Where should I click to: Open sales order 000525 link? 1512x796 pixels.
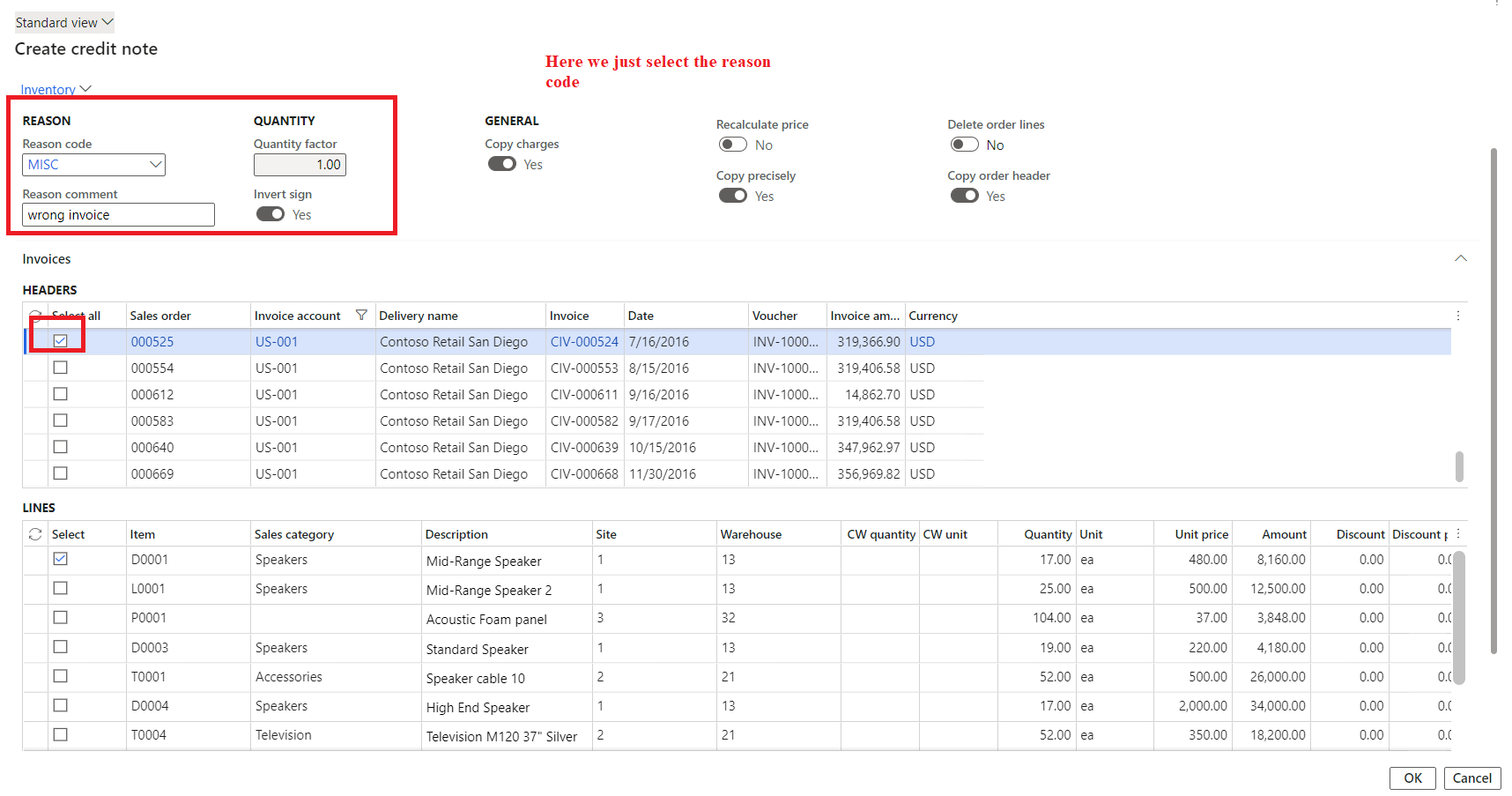[x=152, y=341]
